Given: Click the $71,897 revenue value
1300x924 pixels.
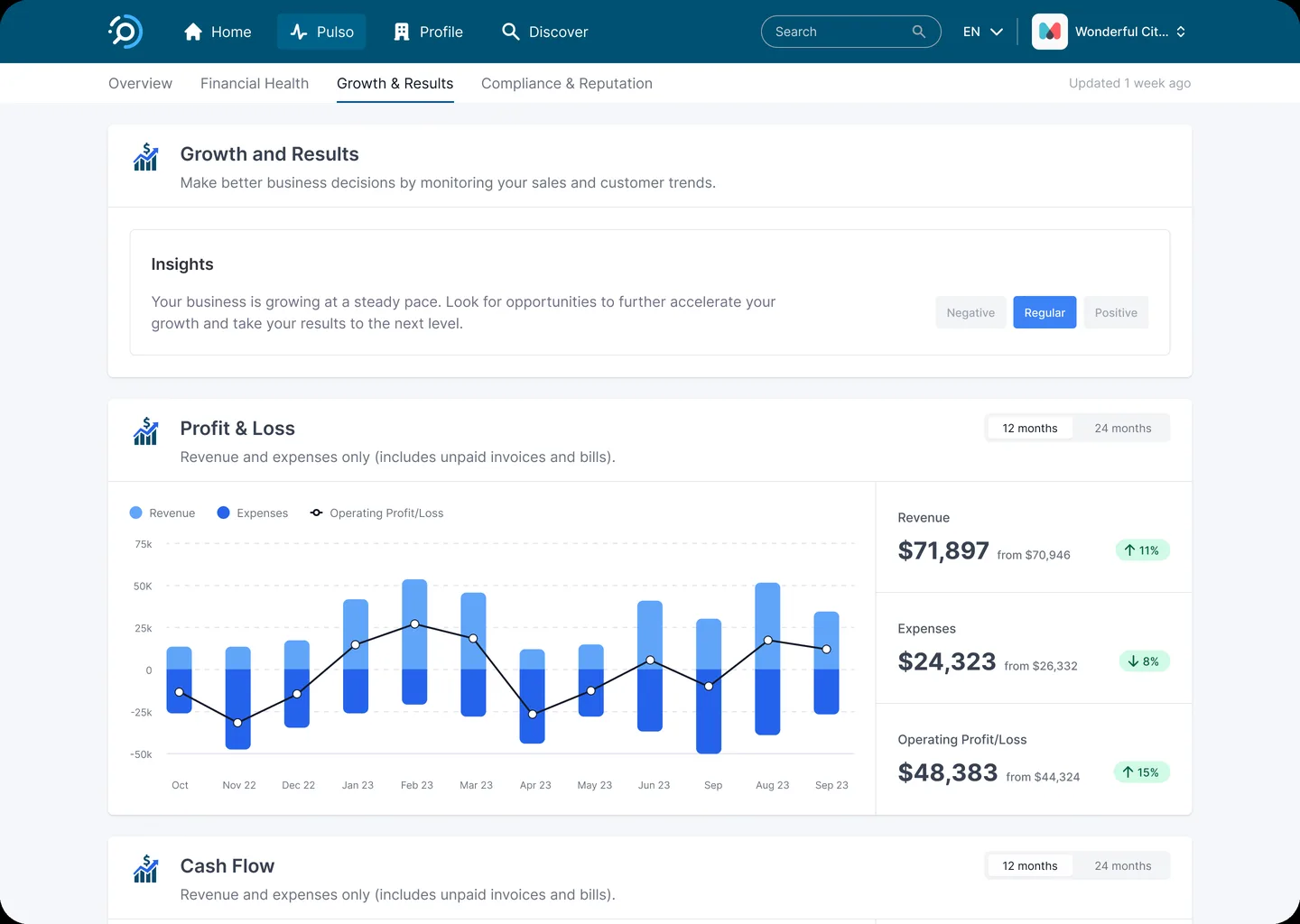Looking at the screenshot, I should point(943,550).
